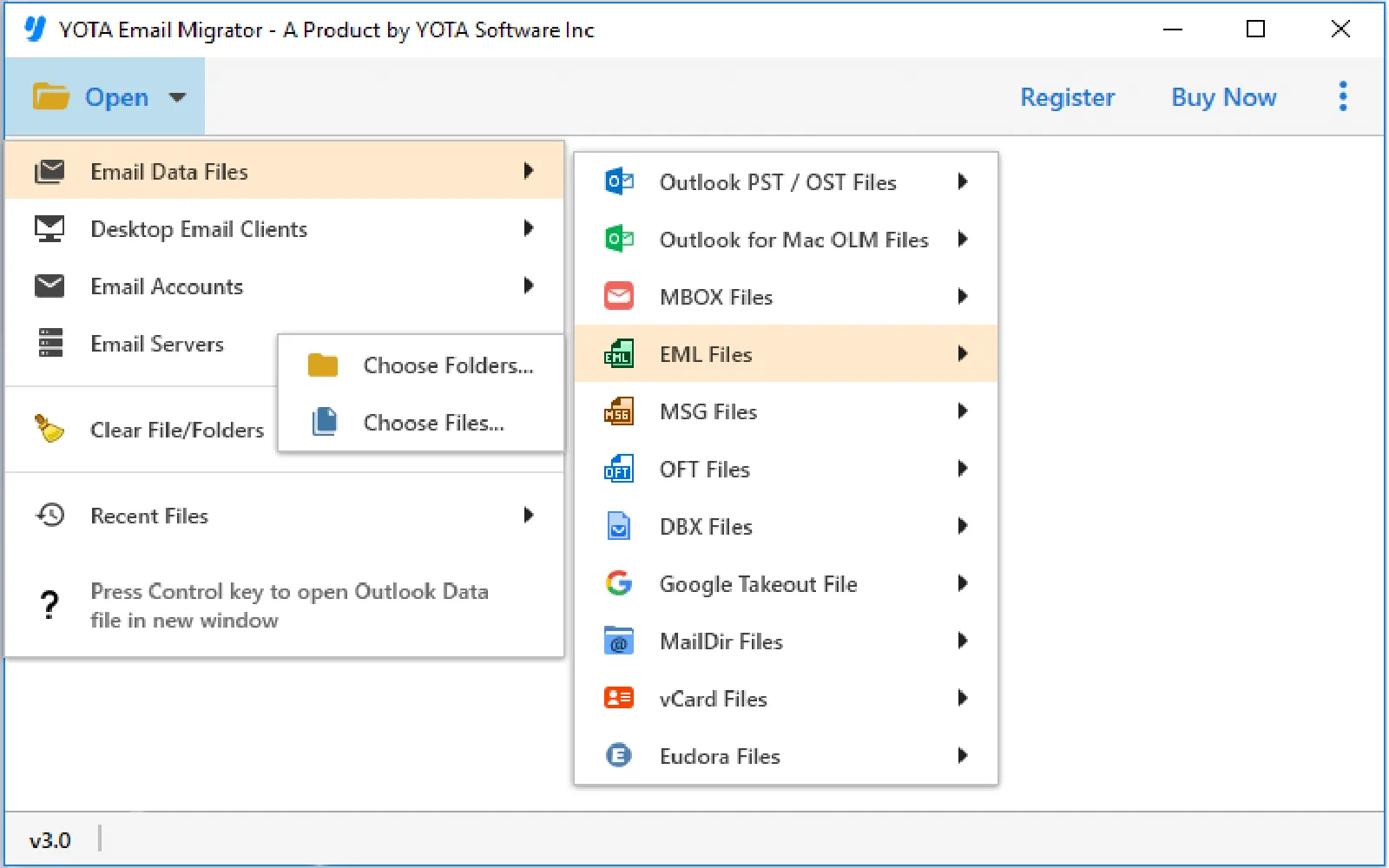Expand the MailDir Files submenu arrow

tap(962, 641)
